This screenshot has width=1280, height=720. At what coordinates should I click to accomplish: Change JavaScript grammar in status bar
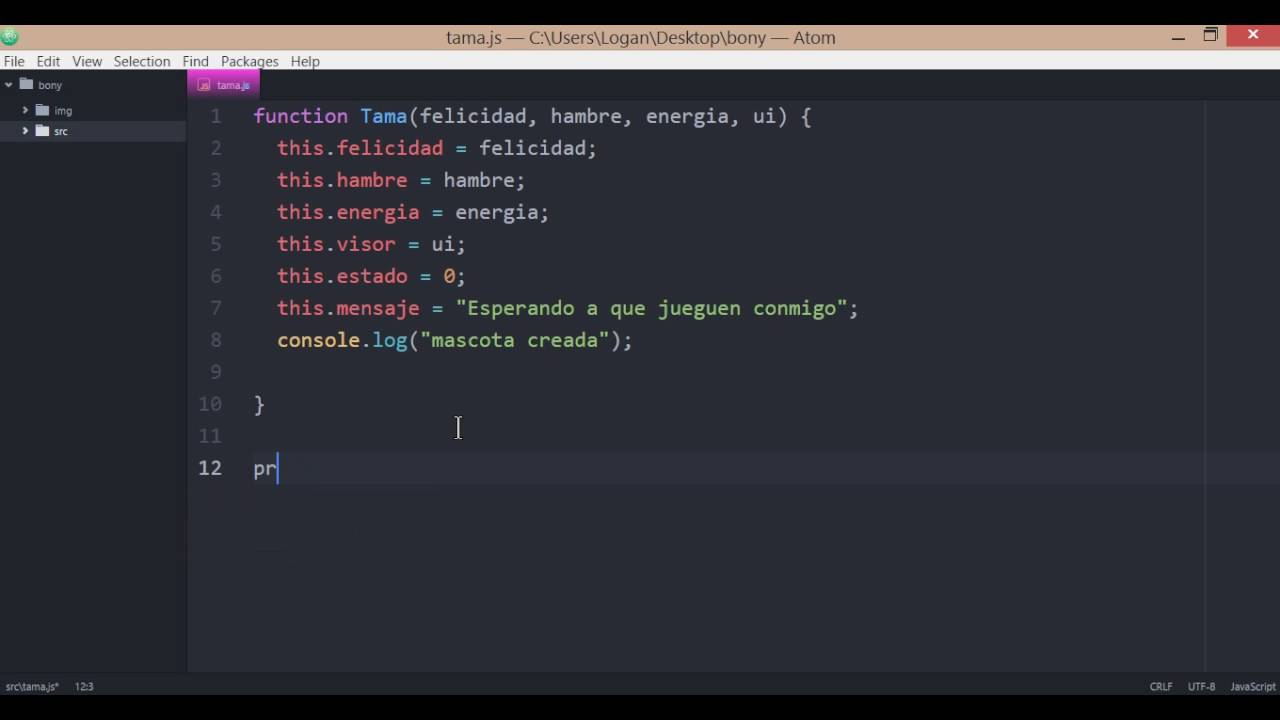[x=1253, y=687]
